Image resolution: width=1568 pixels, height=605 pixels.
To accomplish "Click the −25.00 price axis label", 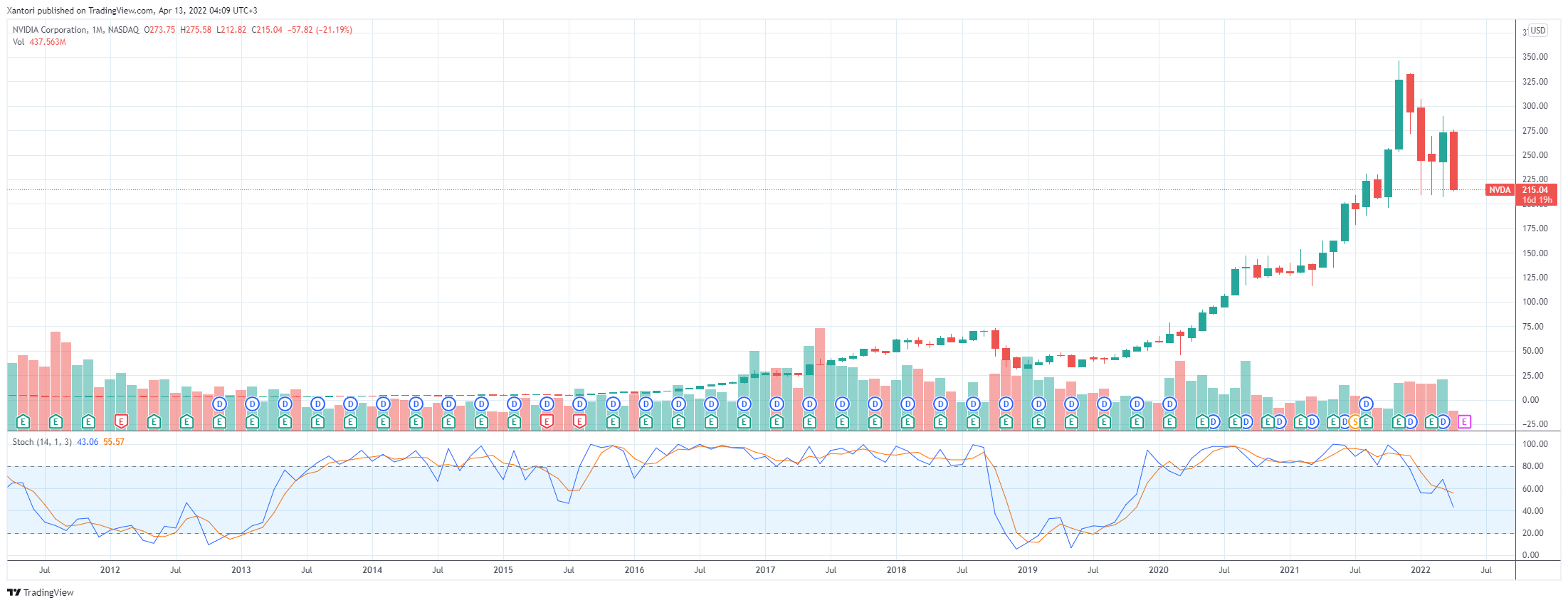I will coord(1535,424).
